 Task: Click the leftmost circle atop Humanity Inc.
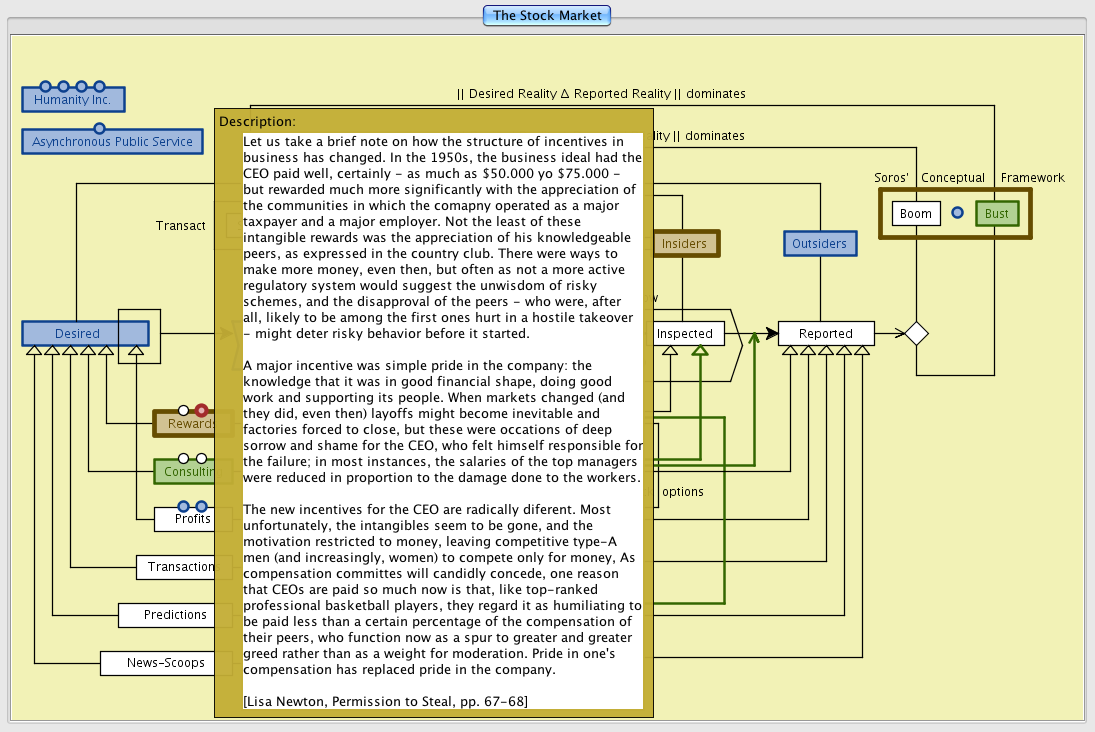[x=45, y=87]
